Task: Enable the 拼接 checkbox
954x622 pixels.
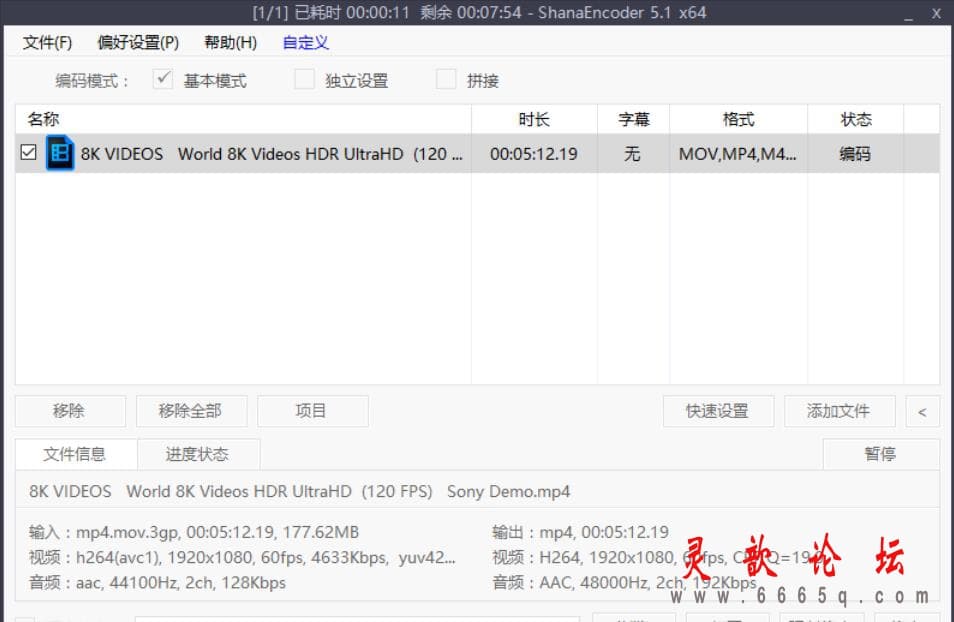Action: (x=446, y=79)
